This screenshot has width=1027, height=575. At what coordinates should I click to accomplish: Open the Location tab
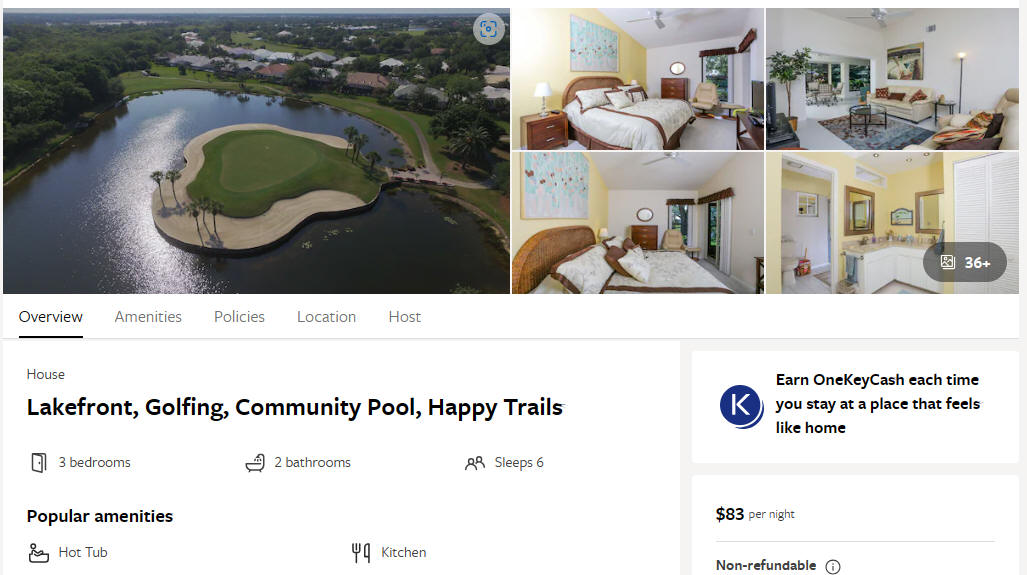(326, 317)
